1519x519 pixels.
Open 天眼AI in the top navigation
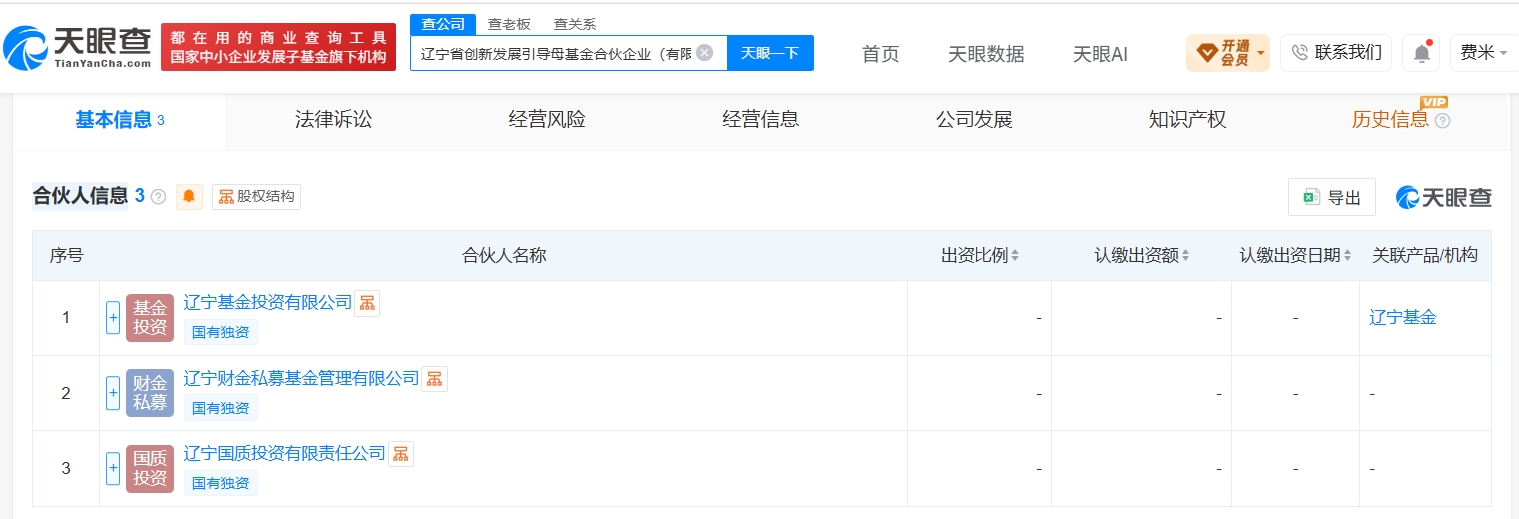click(x=1100, y=54)
